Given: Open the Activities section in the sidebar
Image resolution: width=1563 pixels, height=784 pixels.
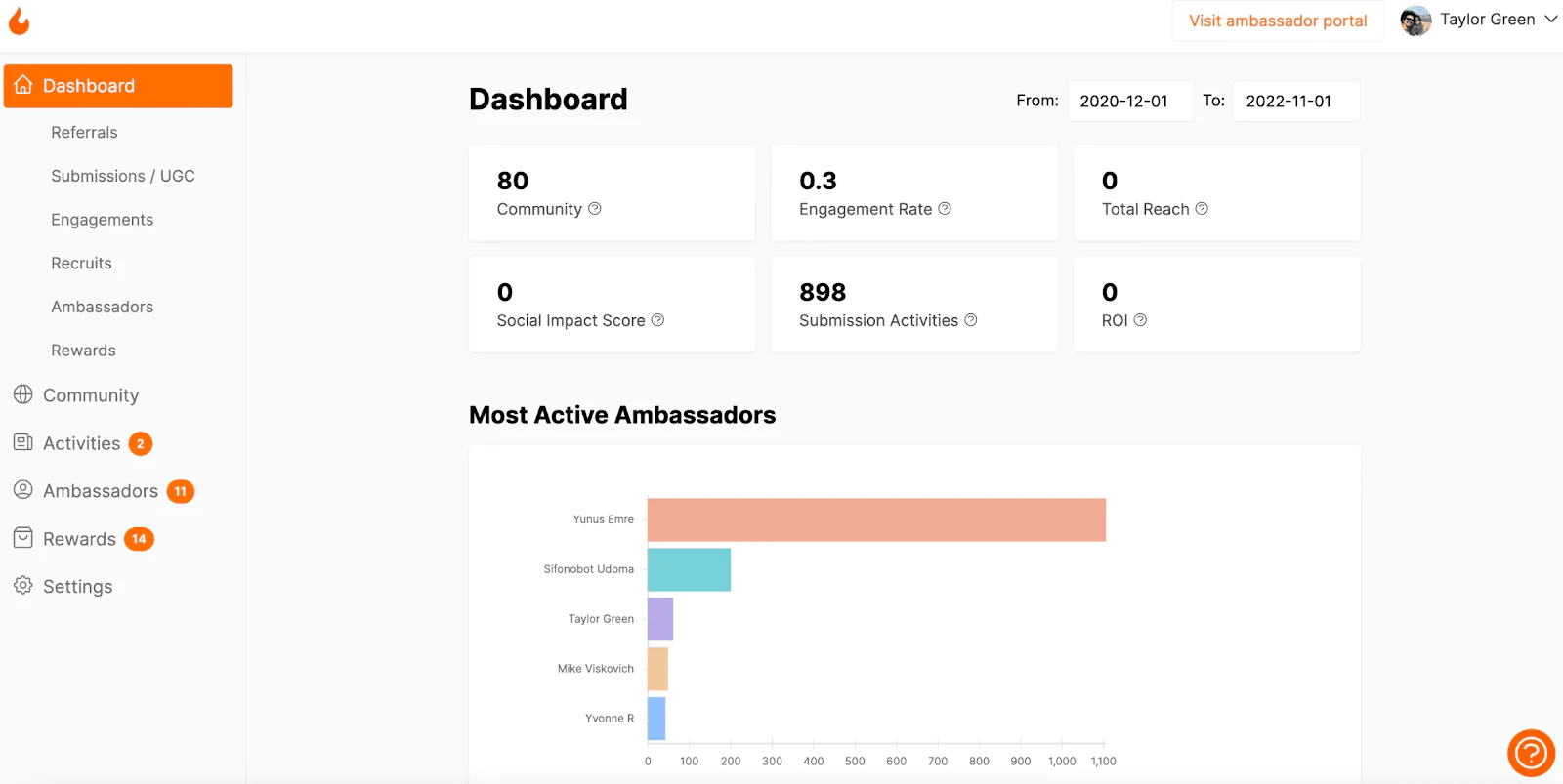Looking at the screenshot, I should tap(82, 443).
